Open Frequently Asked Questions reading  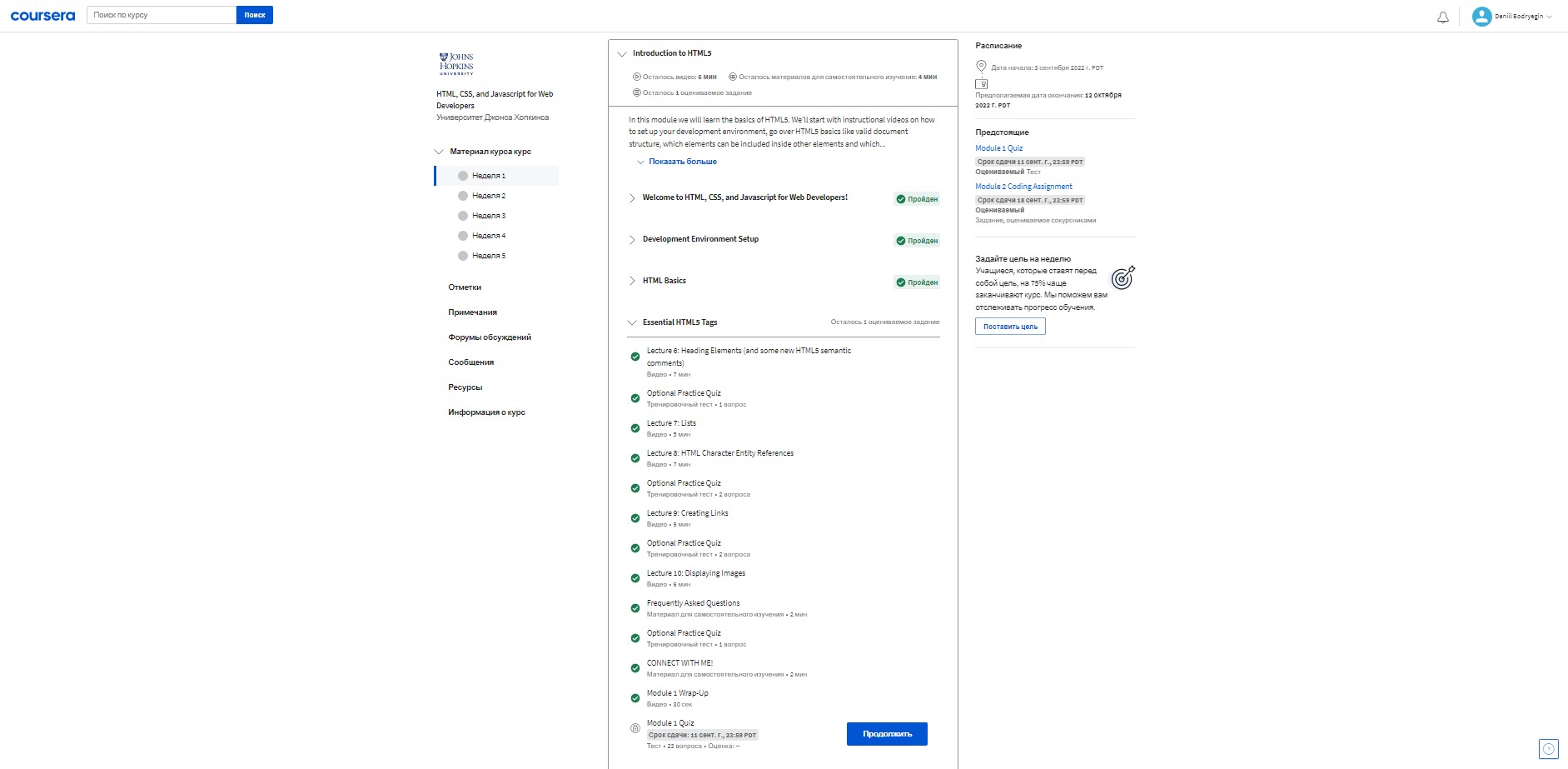tap(693, 603)
